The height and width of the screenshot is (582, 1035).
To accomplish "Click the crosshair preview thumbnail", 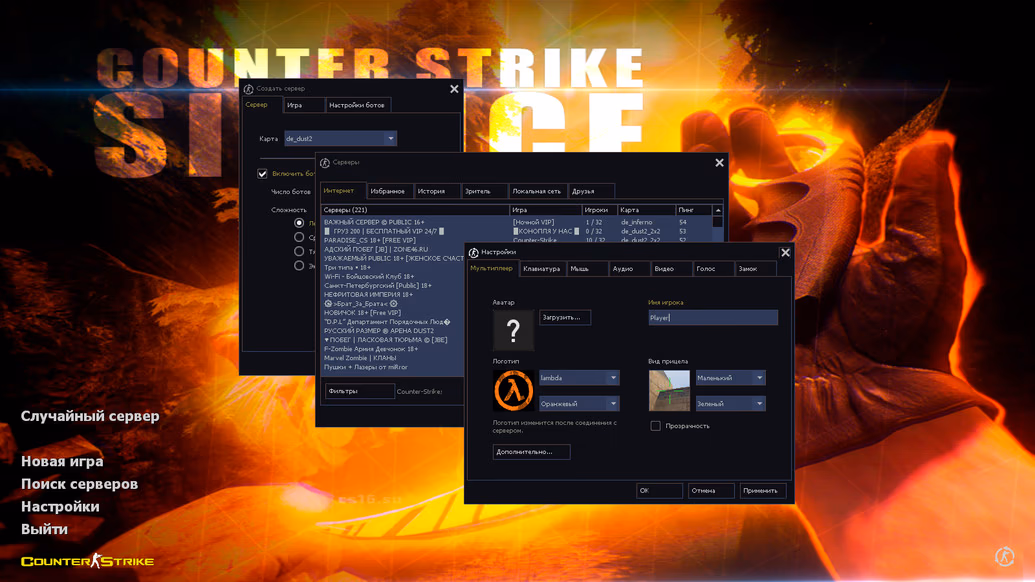I will (669, 391).
